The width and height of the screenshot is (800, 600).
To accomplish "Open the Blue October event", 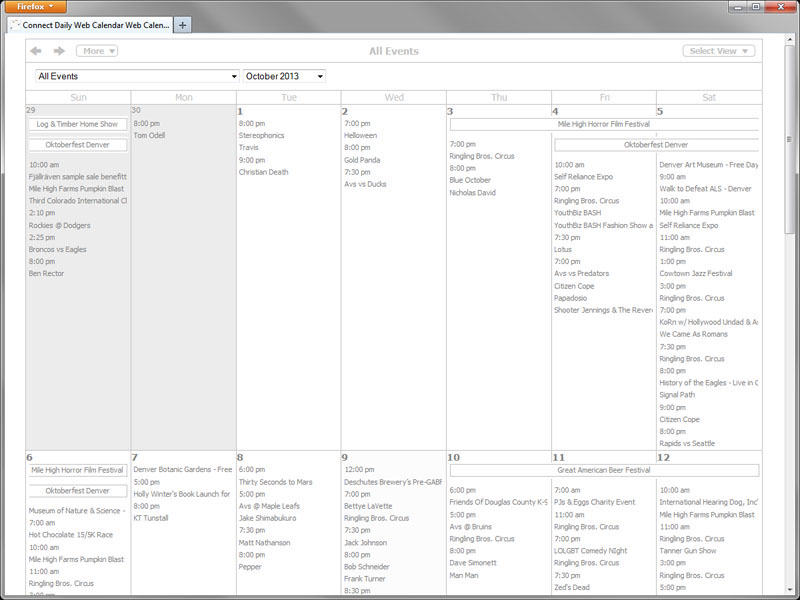I will [470, 180].
